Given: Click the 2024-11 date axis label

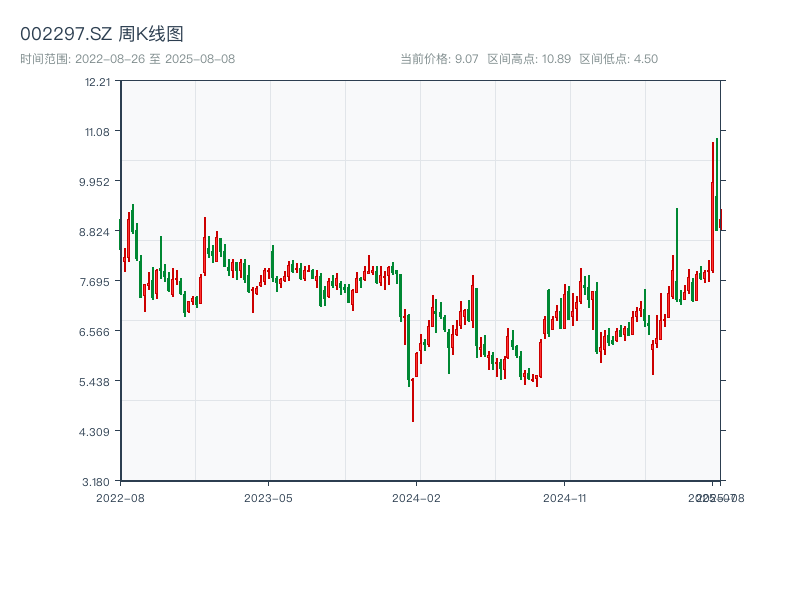Looking at the screenshot, I should tap(565, 497).
